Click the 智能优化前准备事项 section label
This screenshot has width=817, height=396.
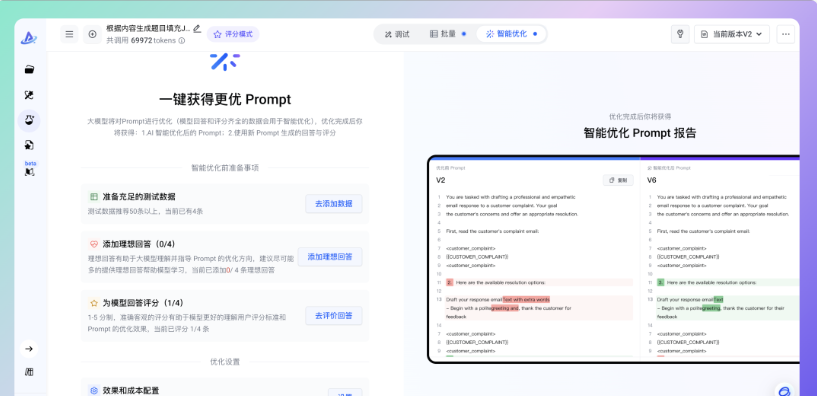pyautogui.click(x=225, y=168)
